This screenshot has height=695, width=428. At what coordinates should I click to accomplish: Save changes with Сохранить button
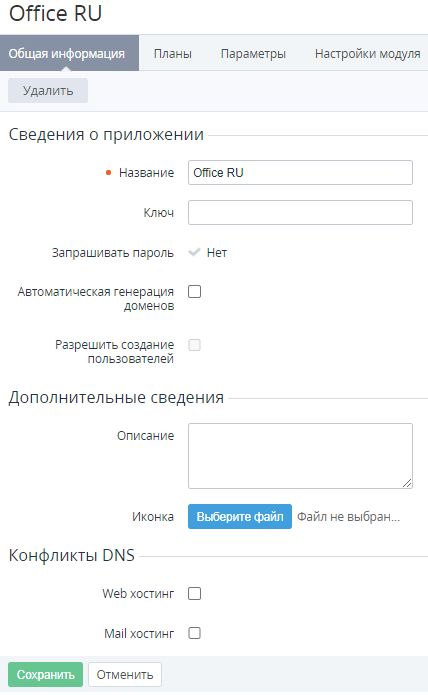[45, 675]
